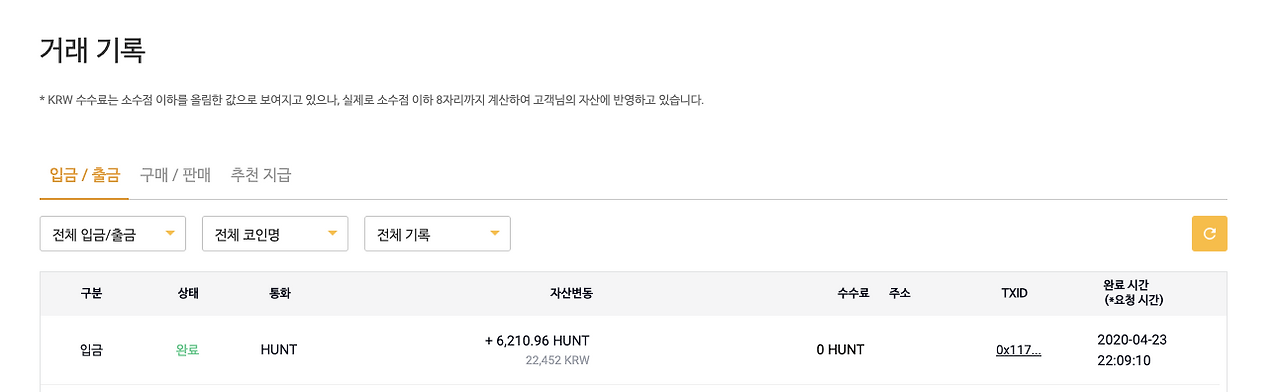Expand the 전체 코인명 coin filter
The image size is (1280, 392).
click(x=275, y=234)
